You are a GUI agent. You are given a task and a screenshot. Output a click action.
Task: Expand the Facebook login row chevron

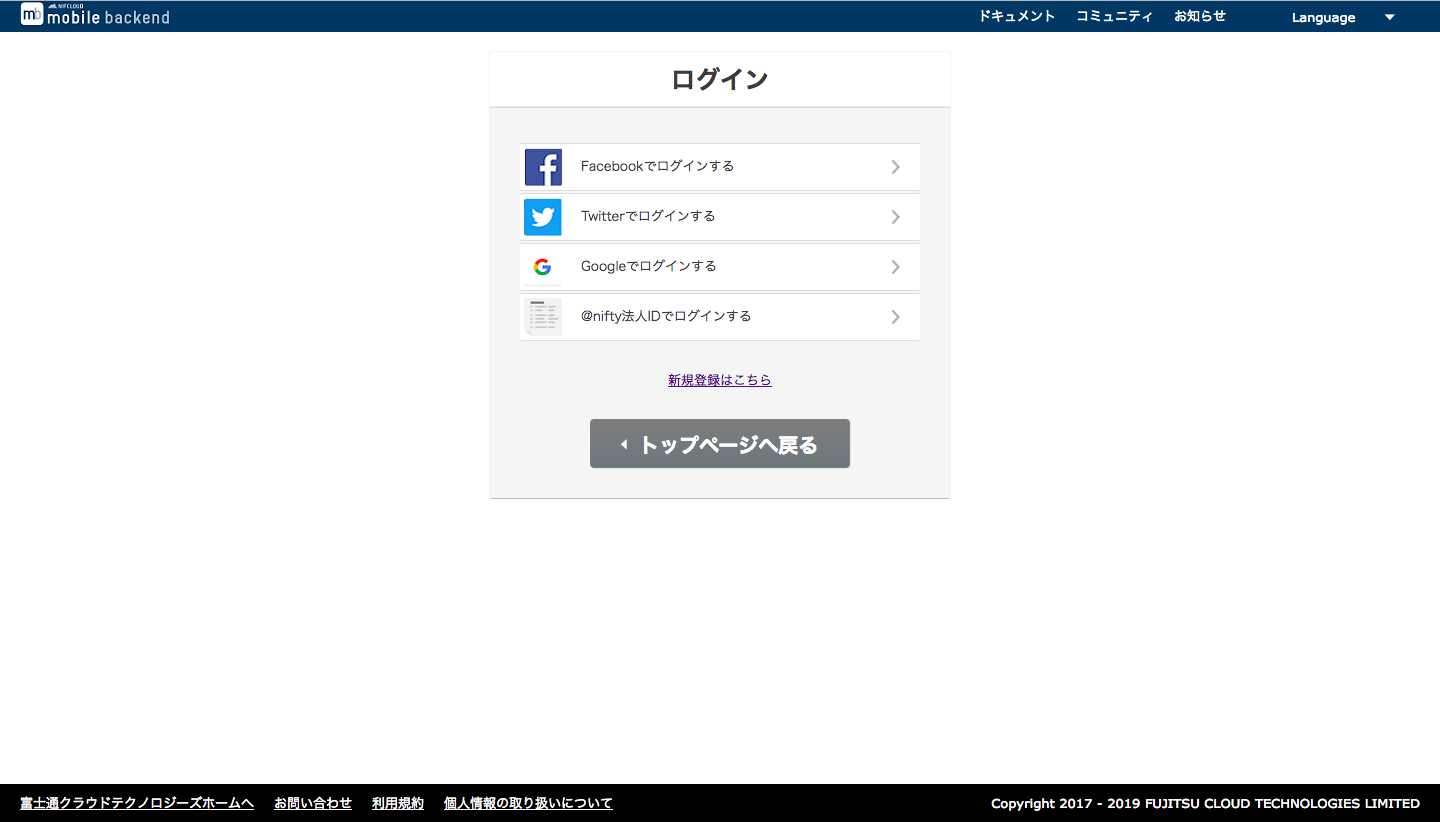pos(895,166)
